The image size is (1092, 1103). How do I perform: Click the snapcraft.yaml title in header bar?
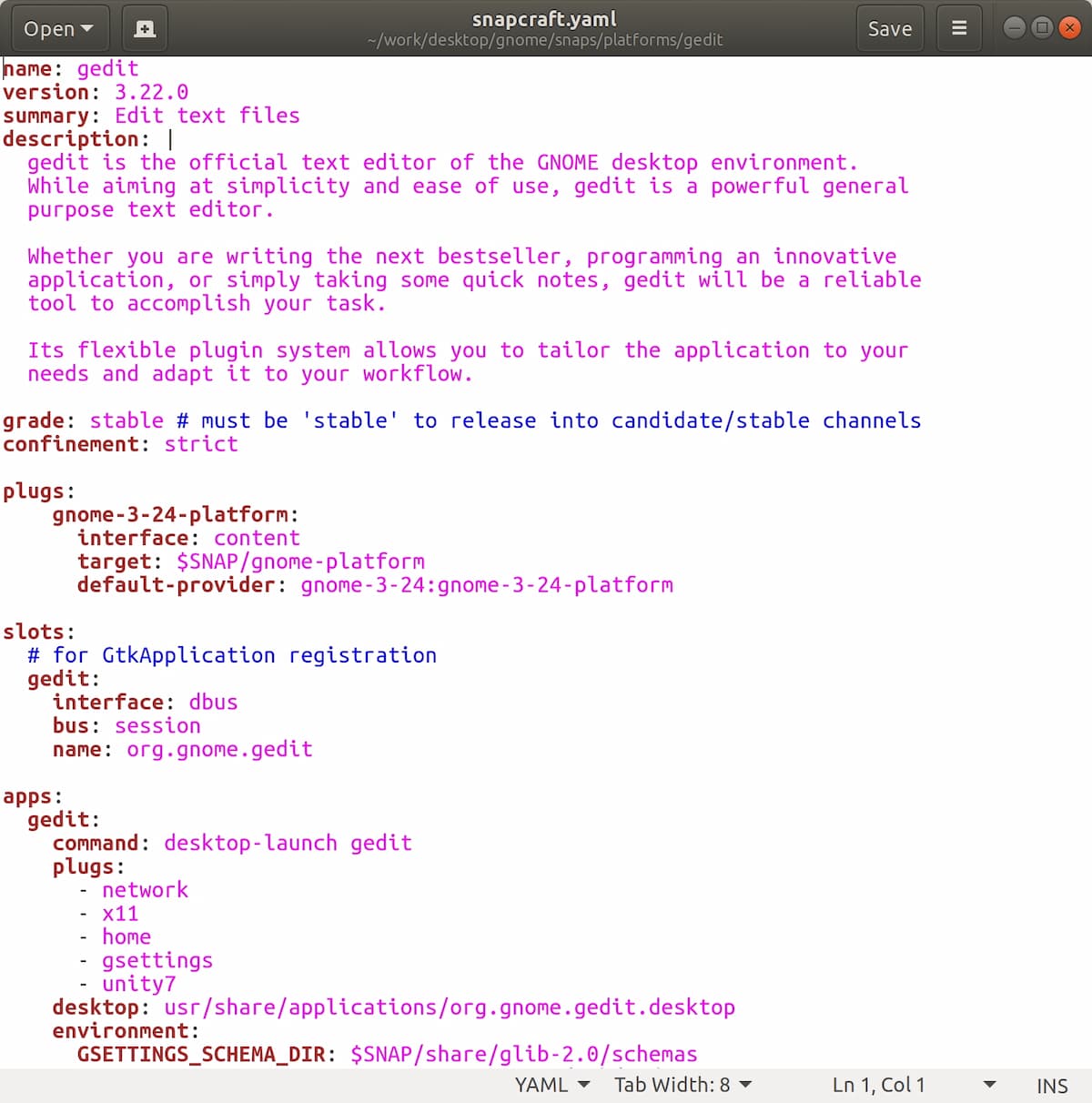[544, 19]
